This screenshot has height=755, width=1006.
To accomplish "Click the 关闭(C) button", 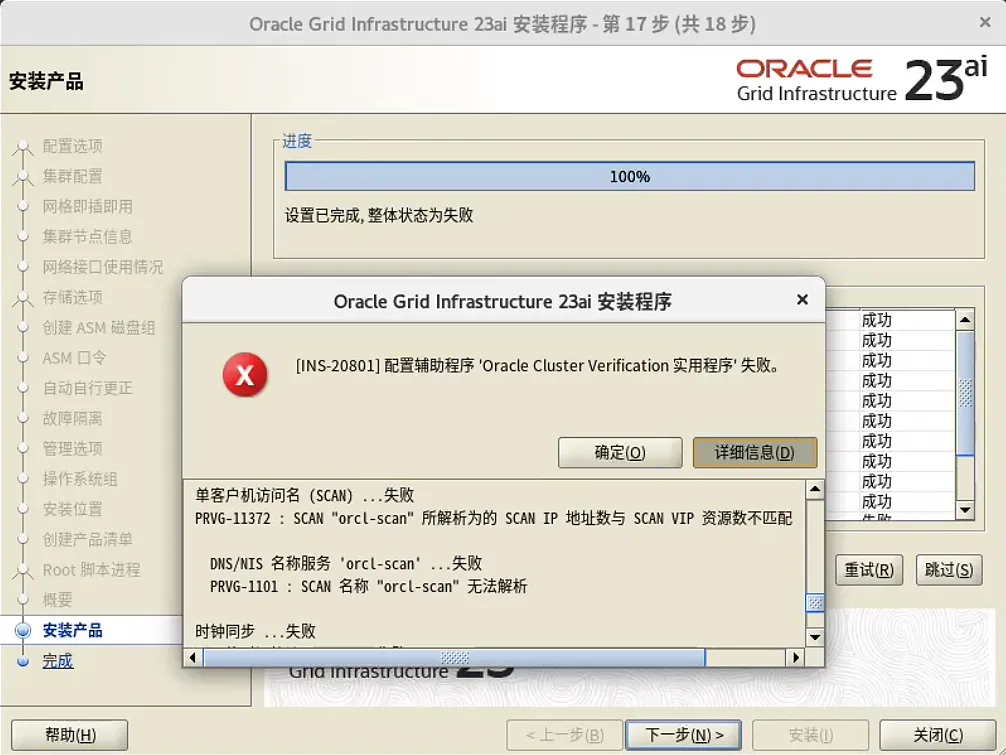I will [937, 733].
